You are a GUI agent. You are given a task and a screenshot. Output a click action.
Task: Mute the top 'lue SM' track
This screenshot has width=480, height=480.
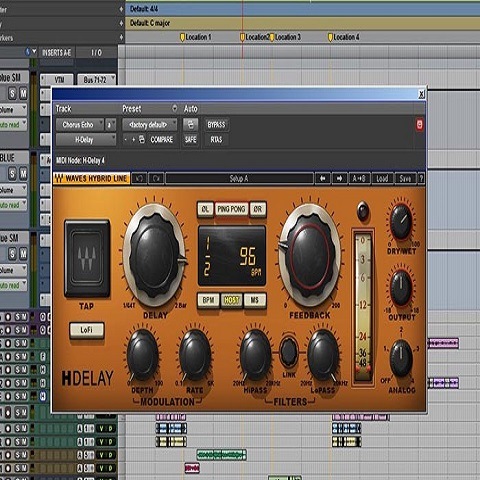(23, 93)
